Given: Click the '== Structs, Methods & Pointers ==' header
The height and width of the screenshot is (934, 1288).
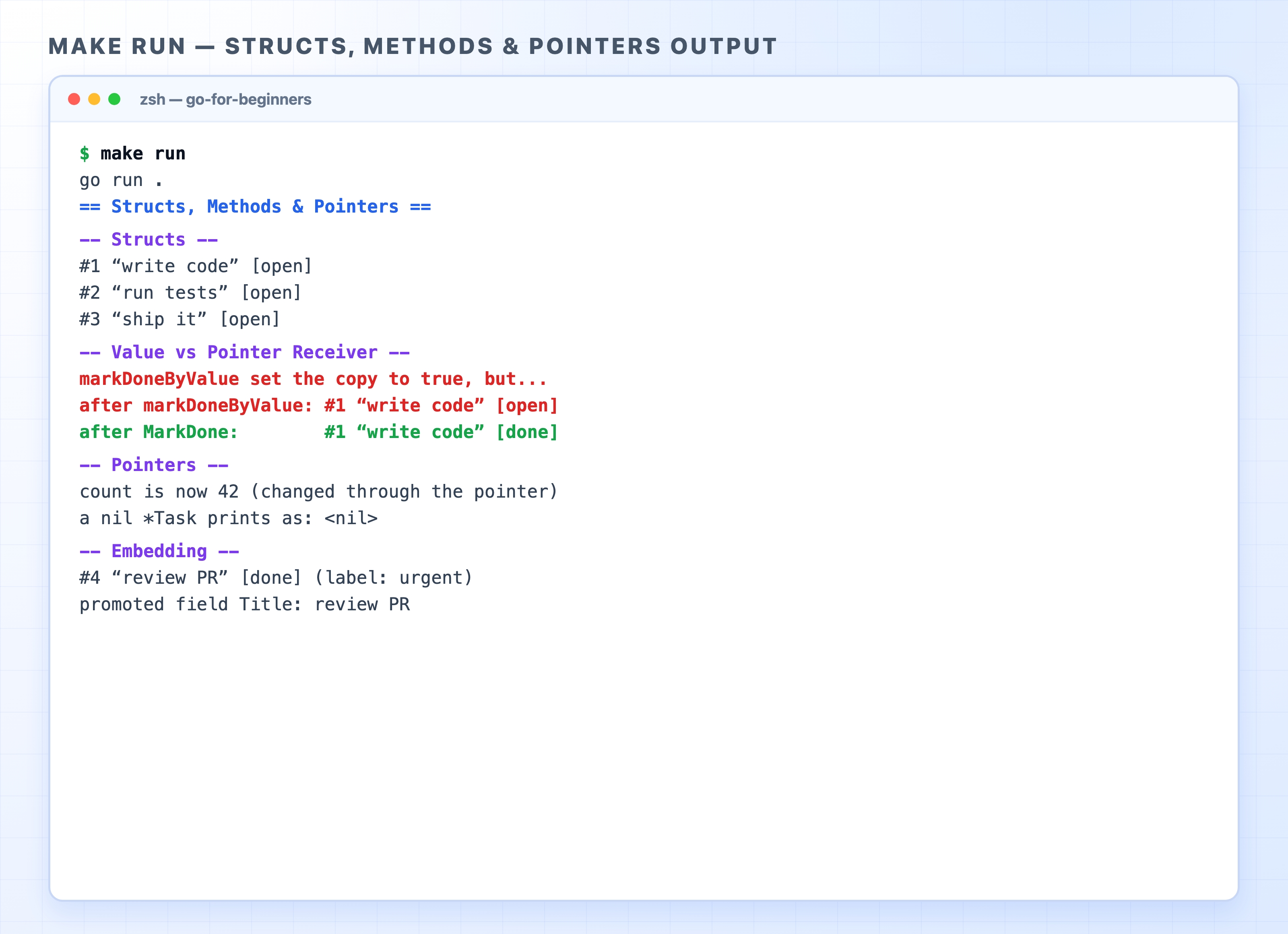Looking at the screenshot, I should [255, 207].
